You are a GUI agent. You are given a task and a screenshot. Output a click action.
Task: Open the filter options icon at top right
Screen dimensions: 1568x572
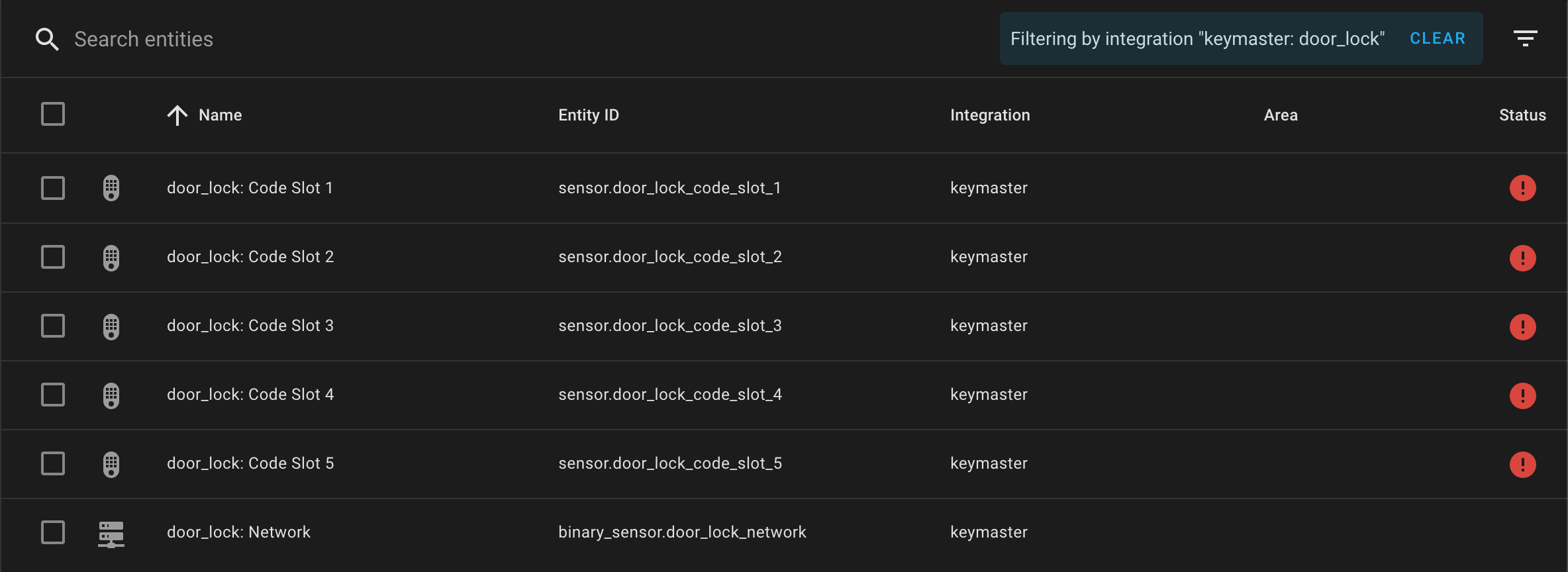click(x=1525, y=38)
